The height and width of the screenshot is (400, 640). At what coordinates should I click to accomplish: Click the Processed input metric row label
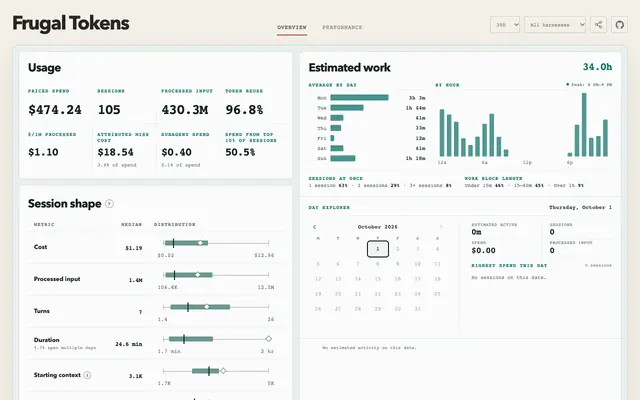click(57, 279)
